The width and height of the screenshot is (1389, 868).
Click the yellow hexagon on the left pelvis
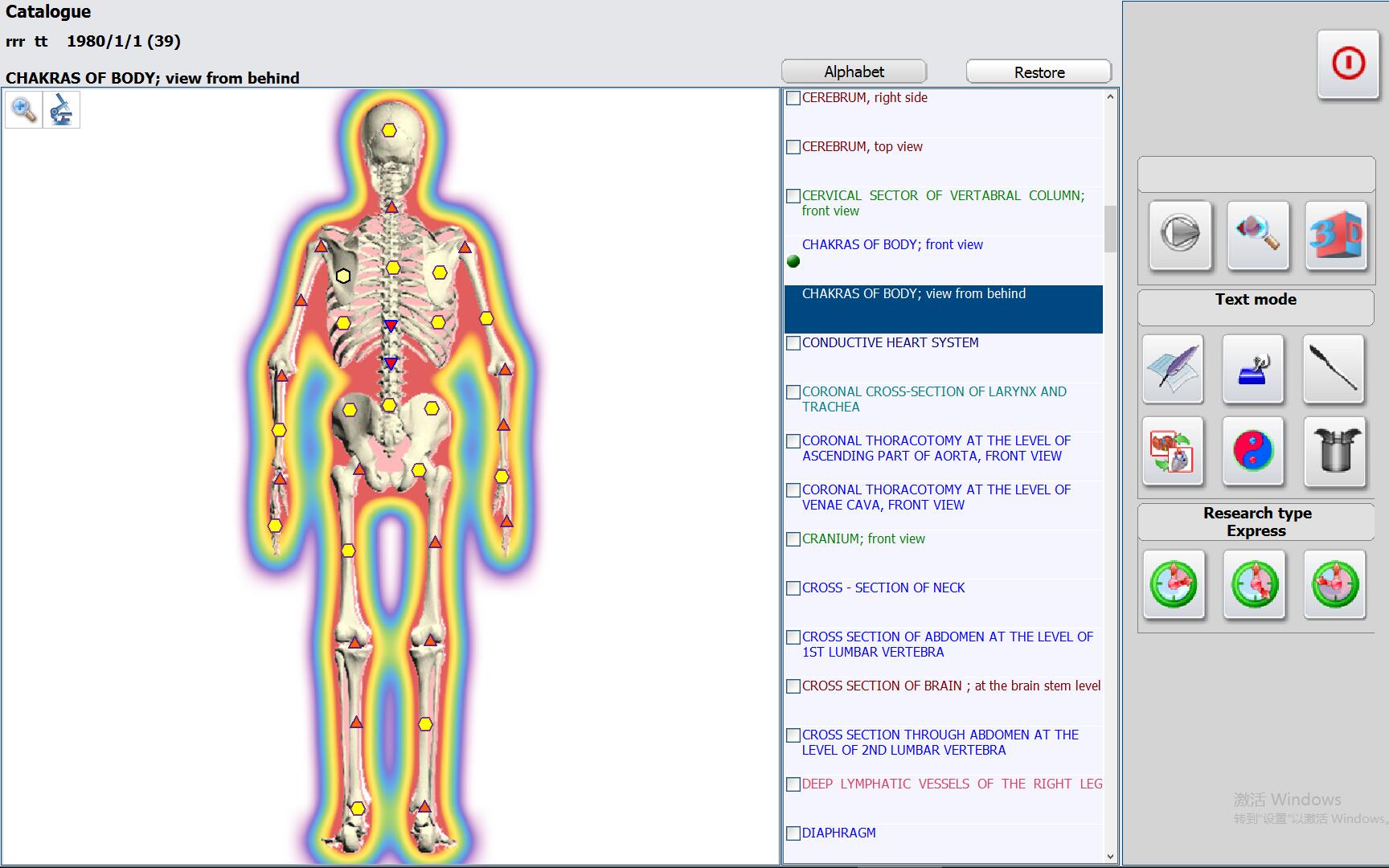click(x=350, y=410)
